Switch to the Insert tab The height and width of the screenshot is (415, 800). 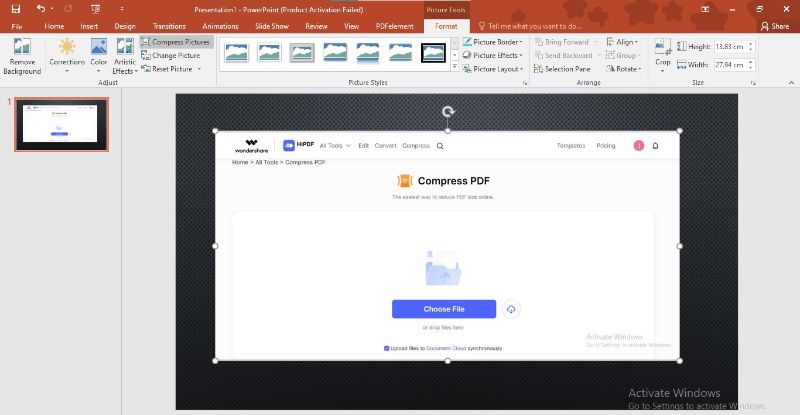89,26
